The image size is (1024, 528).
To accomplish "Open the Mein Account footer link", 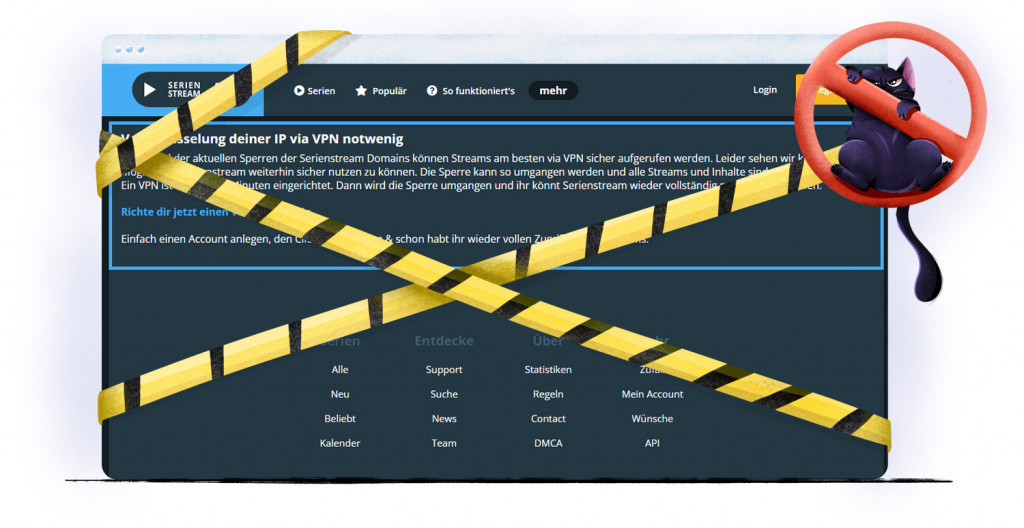I will [x=652, y=394].
